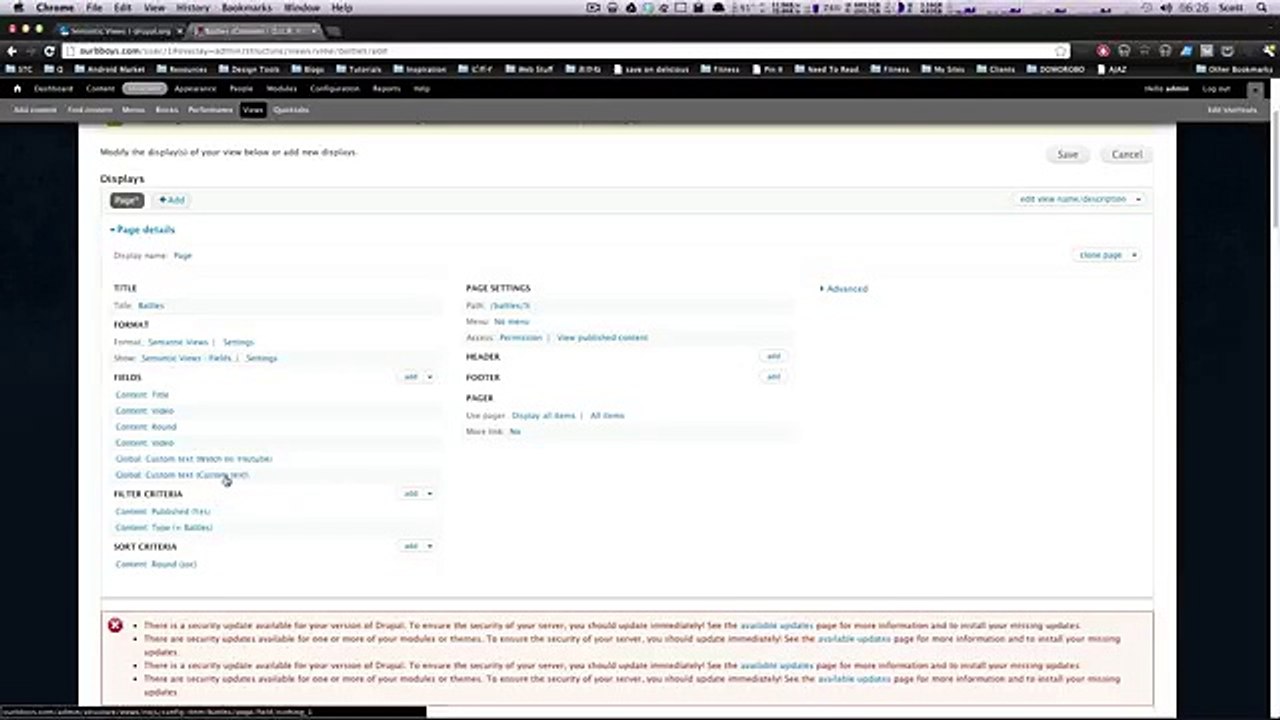
Task: Open the clone page dropdown
Action: click(x=1134, y=255)
